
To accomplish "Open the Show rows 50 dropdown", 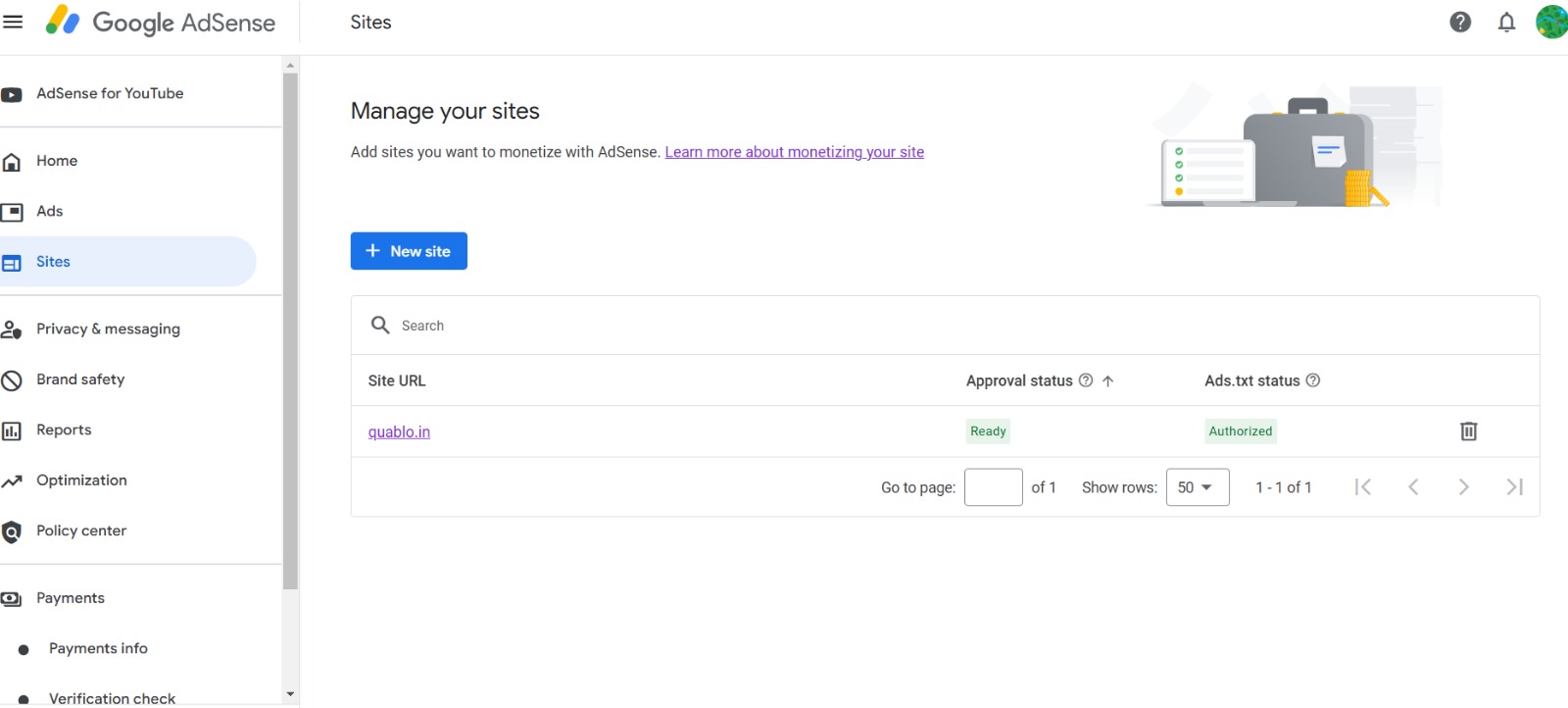I will [x=1198, y=487].
